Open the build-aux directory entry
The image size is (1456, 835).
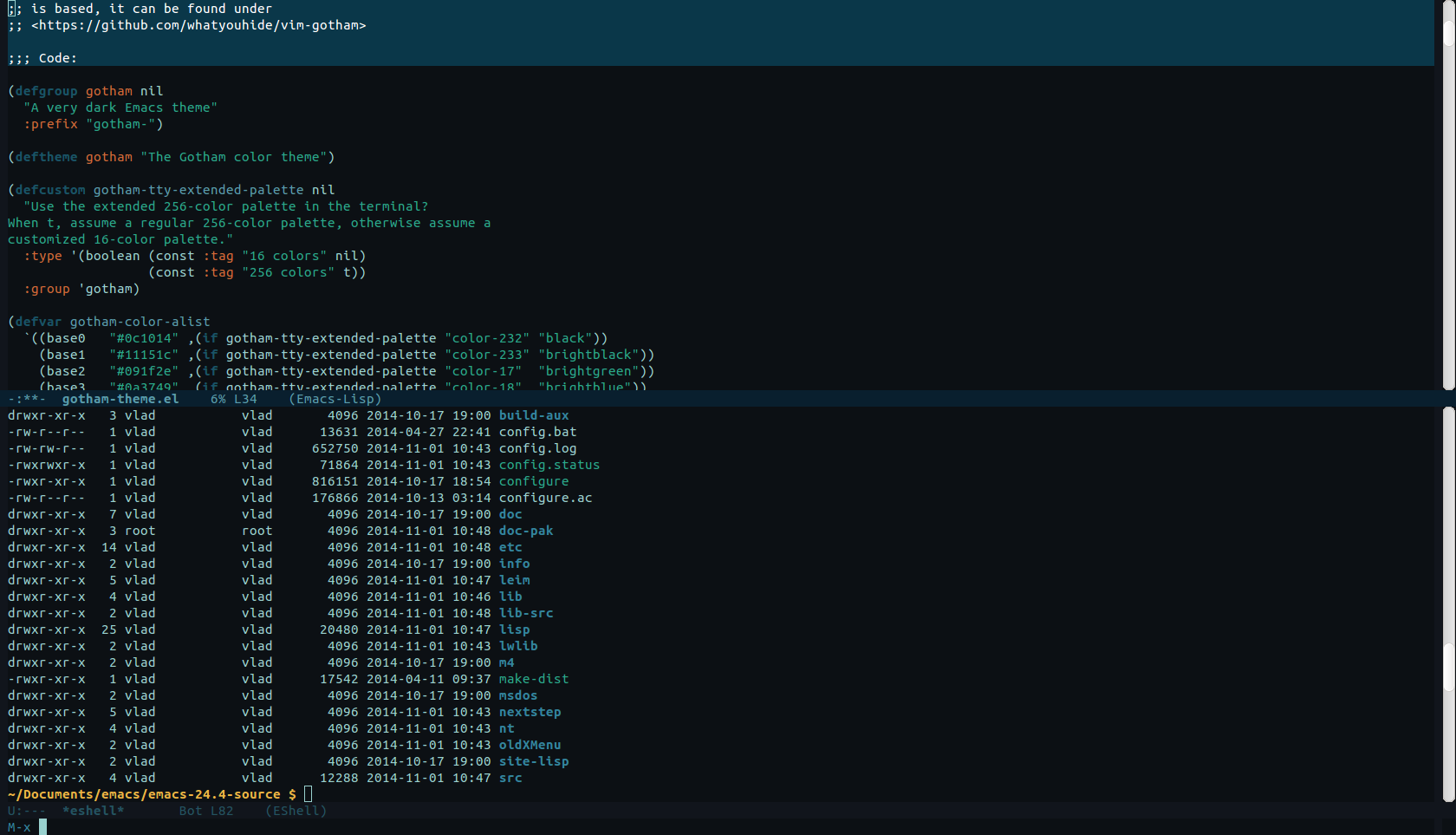[x=534, y=415]
